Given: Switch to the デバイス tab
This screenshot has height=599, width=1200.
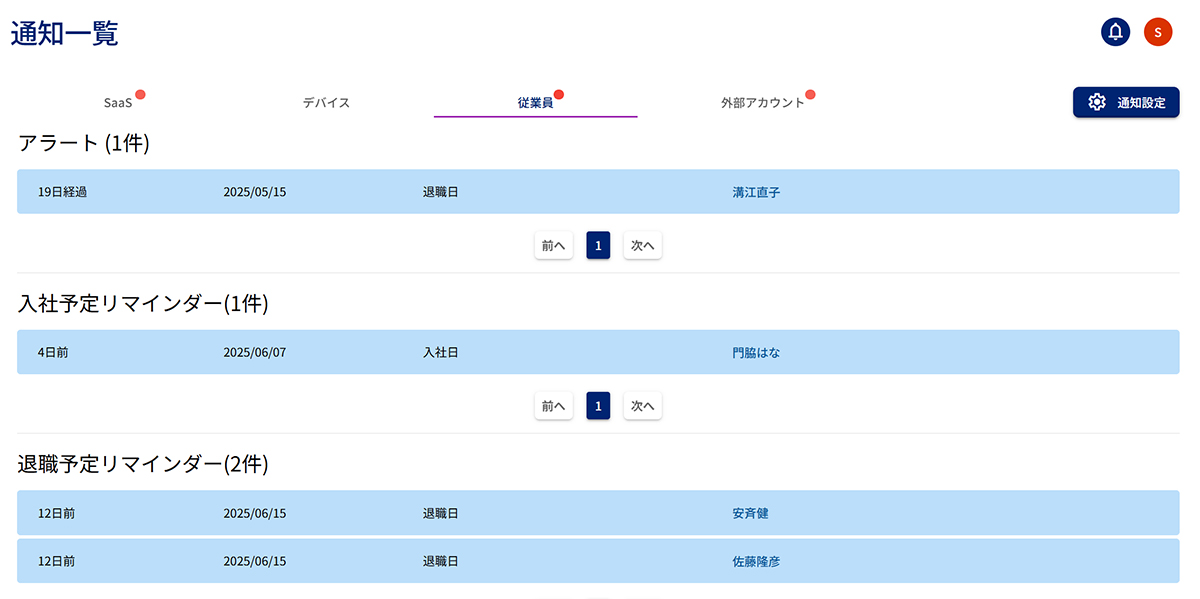Looking at the screenshot, I should (x=326, y=103).
